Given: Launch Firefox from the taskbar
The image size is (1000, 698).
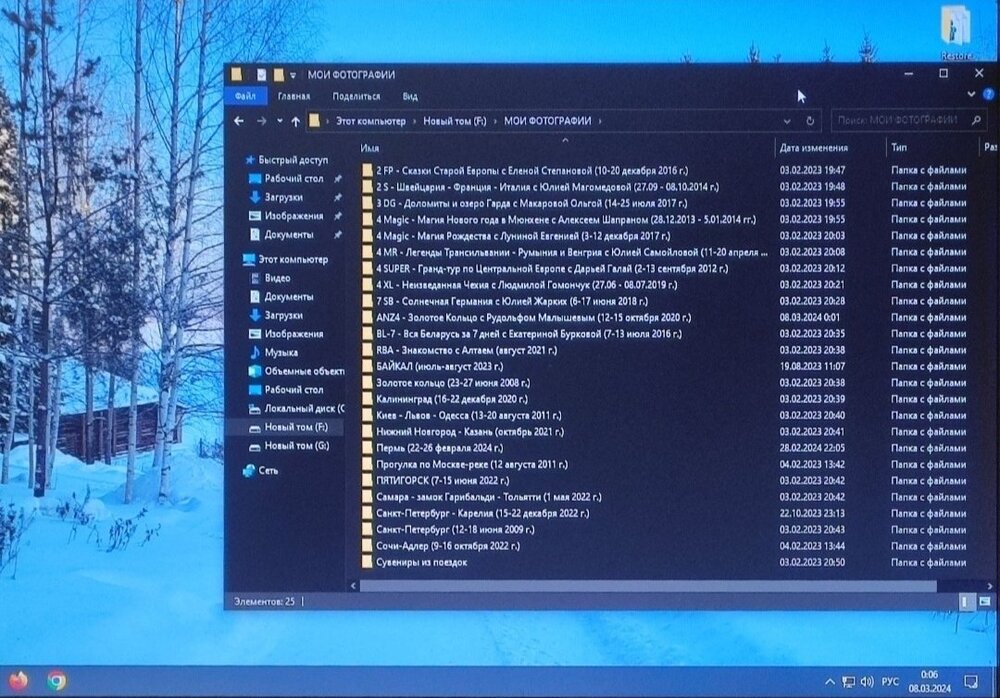Looking at the screenshot, I should [18, 681].
